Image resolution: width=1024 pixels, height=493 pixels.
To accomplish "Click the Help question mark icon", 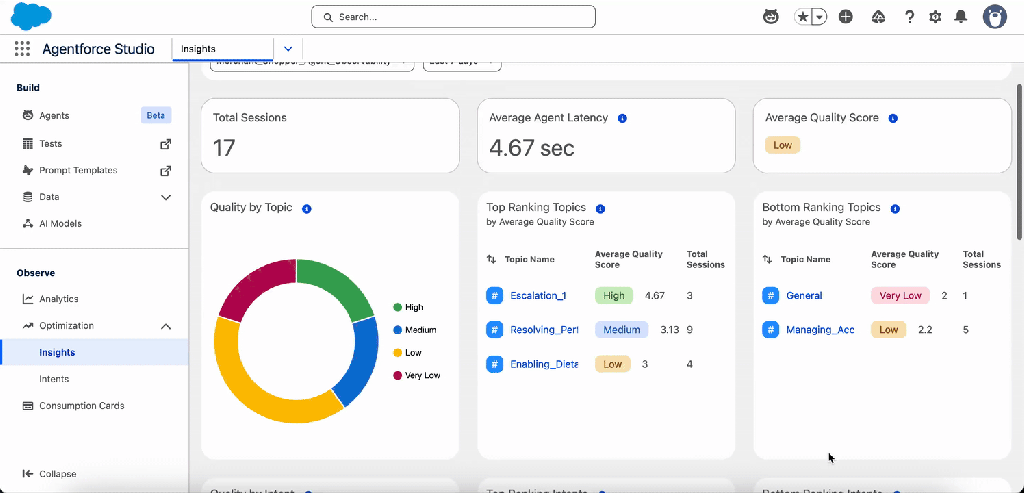I will point(909,17).
